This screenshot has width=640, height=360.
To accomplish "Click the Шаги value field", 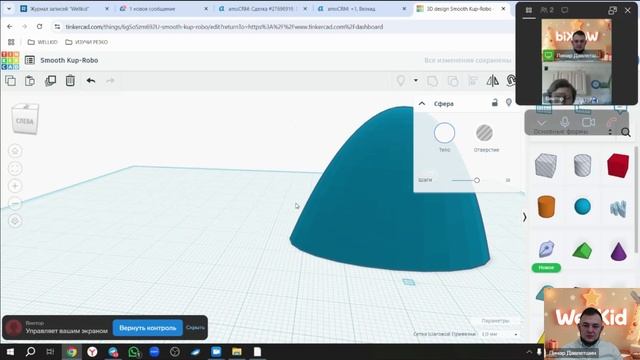I will point(508,180).
